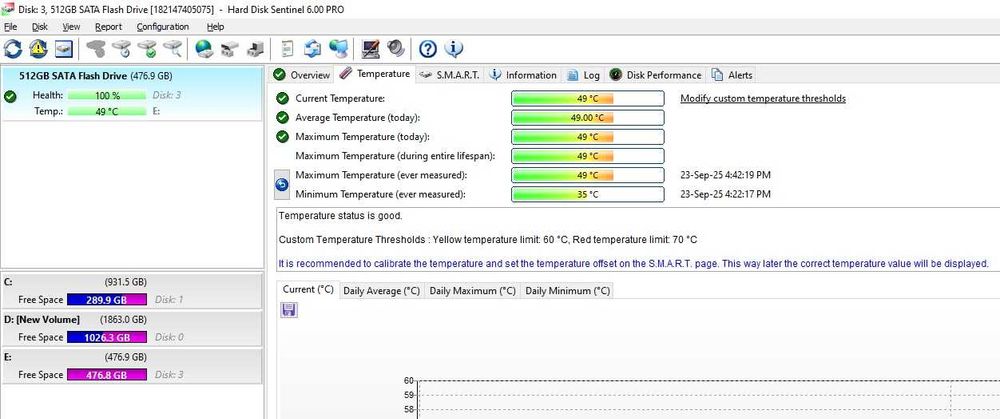The image size is (1000, 419).
Task: Select the 512GB SATA Flash Drive entry
Action: tap(131, 93)
